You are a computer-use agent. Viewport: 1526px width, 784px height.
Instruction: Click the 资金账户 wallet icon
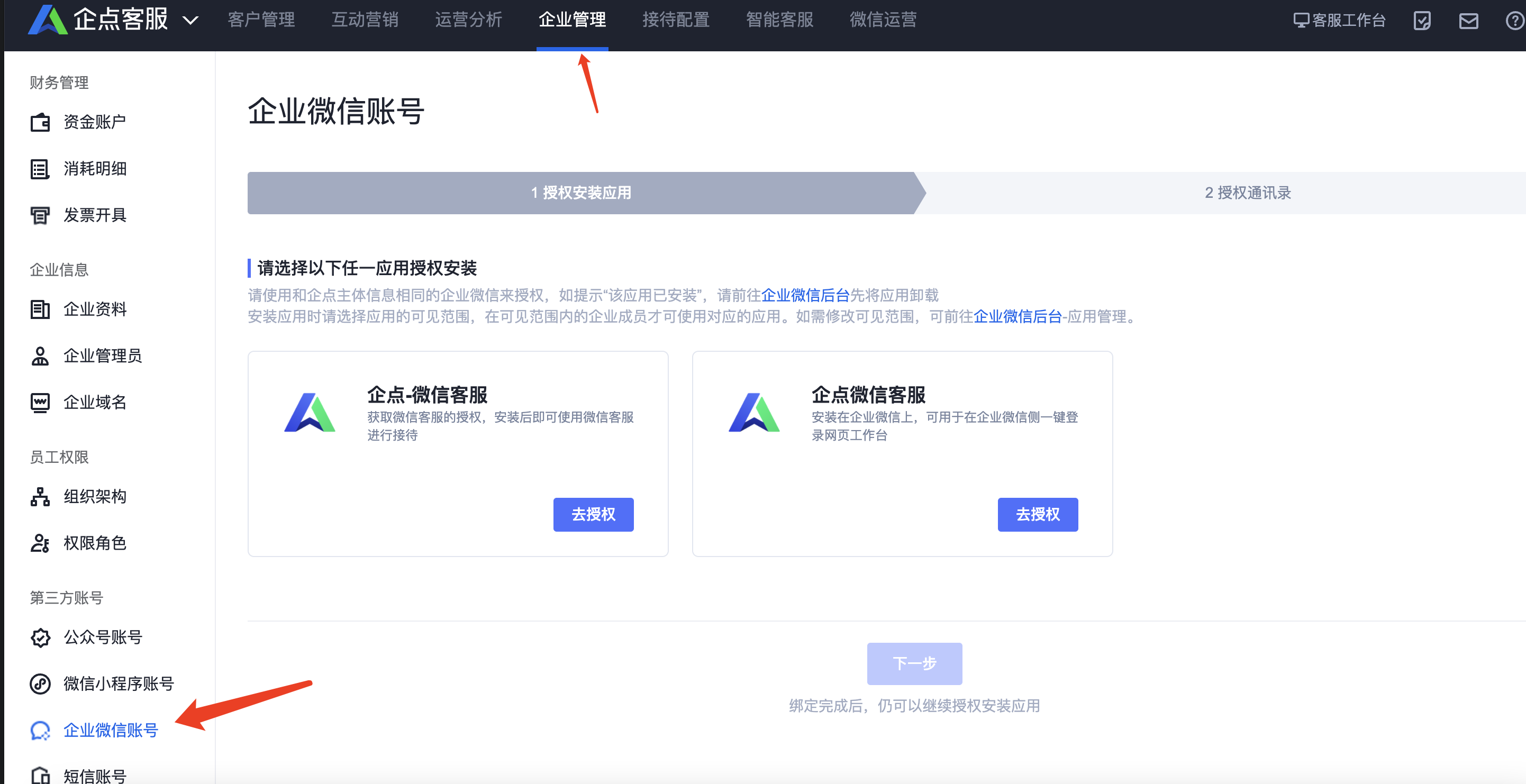40,122
